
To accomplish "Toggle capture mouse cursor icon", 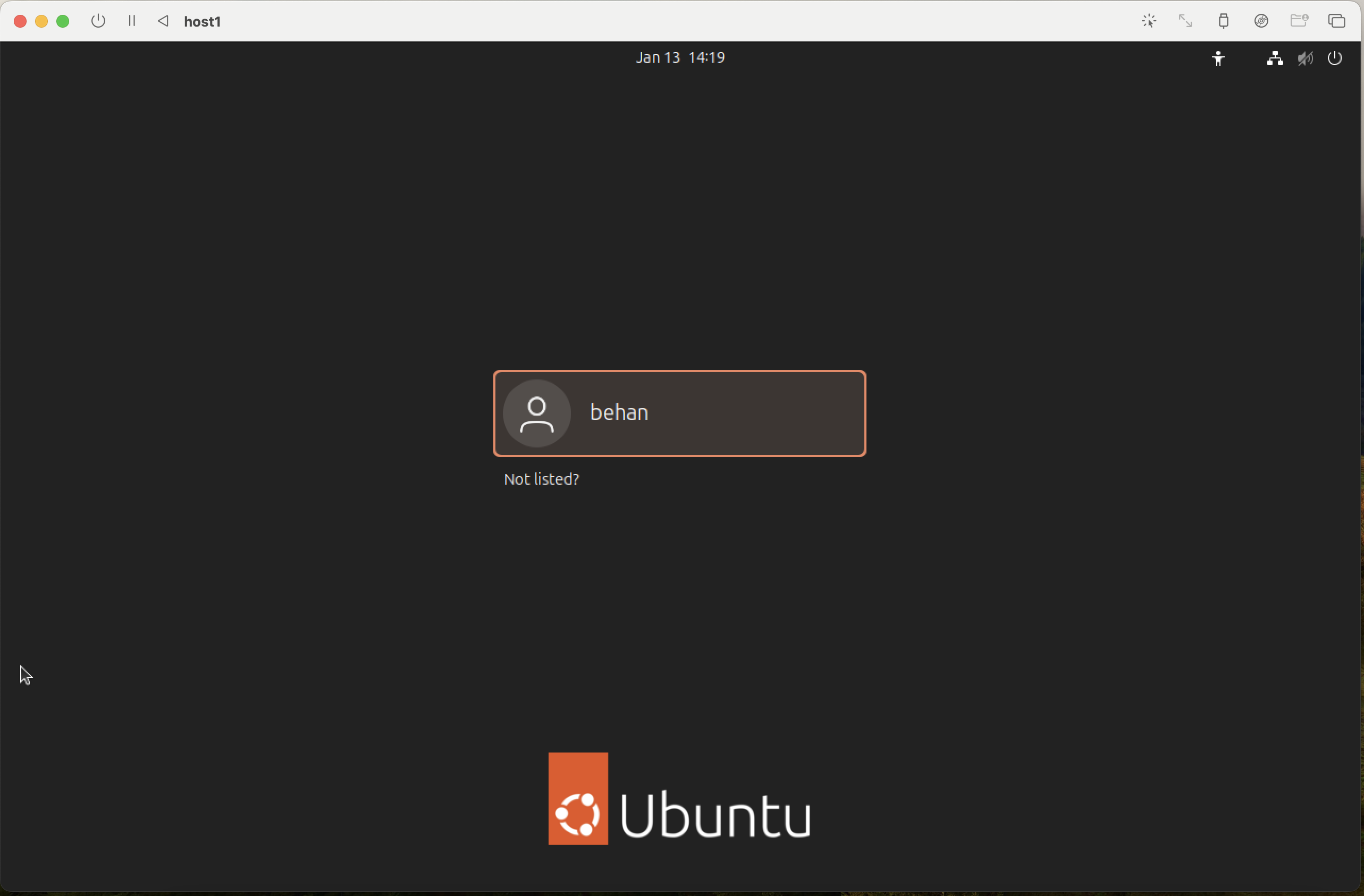I will (1149, 21).
